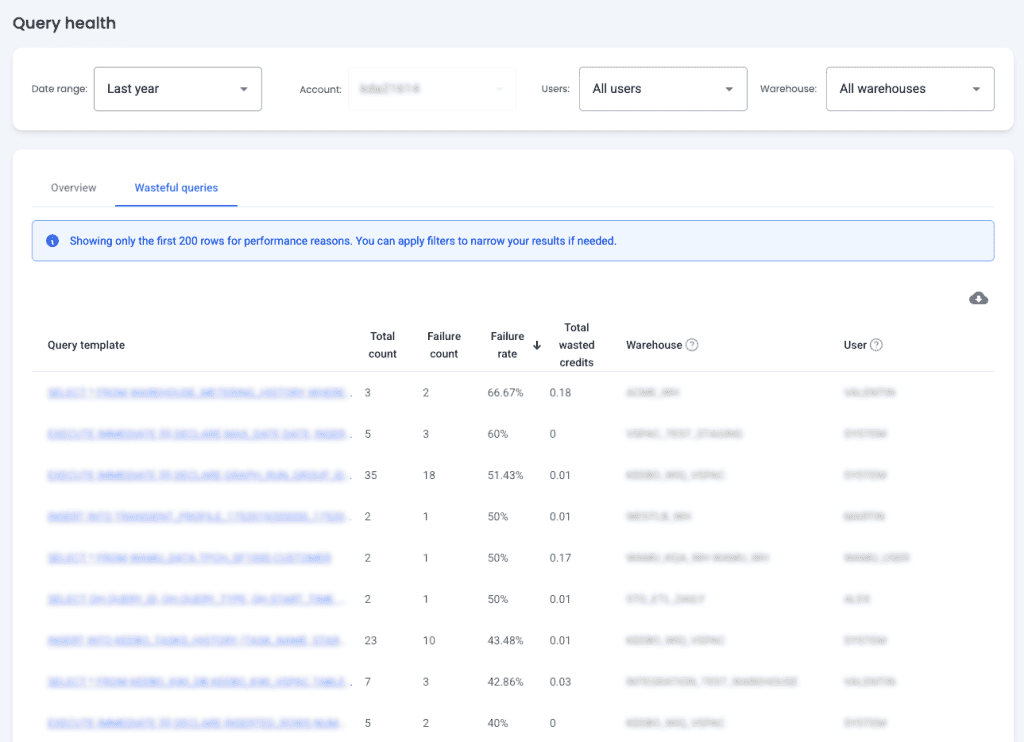Image resolution: width=1024 pixels, height=742 pixels.
Task: Sort by the Query template column header
Action: coord(86,345)
